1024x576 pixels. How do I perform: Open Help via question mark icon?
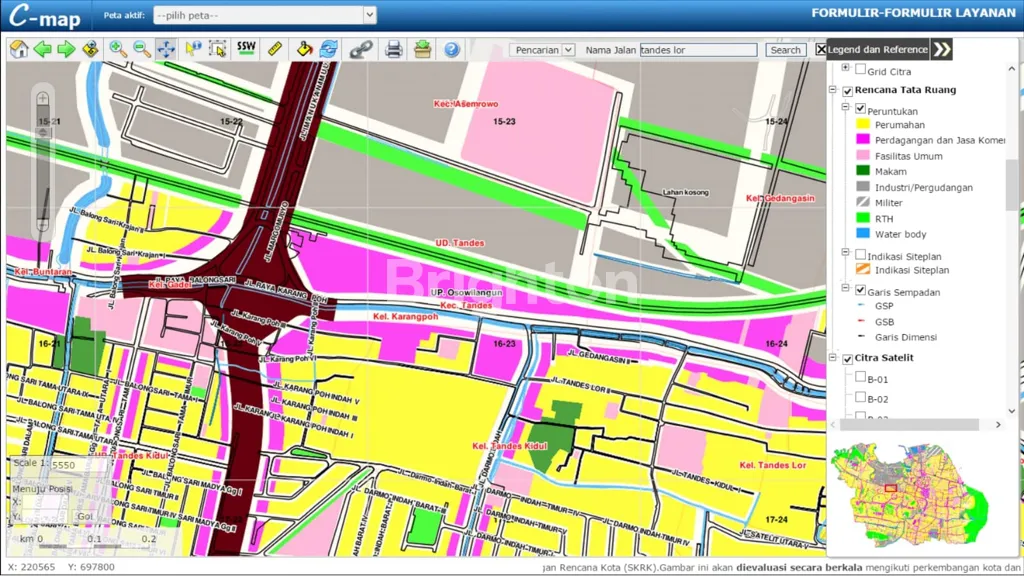coord(452,49)
